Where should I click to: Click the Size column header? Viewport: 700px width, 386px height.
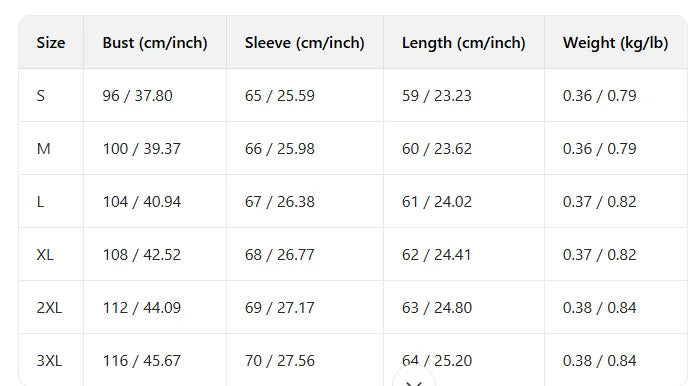[51, 43]
